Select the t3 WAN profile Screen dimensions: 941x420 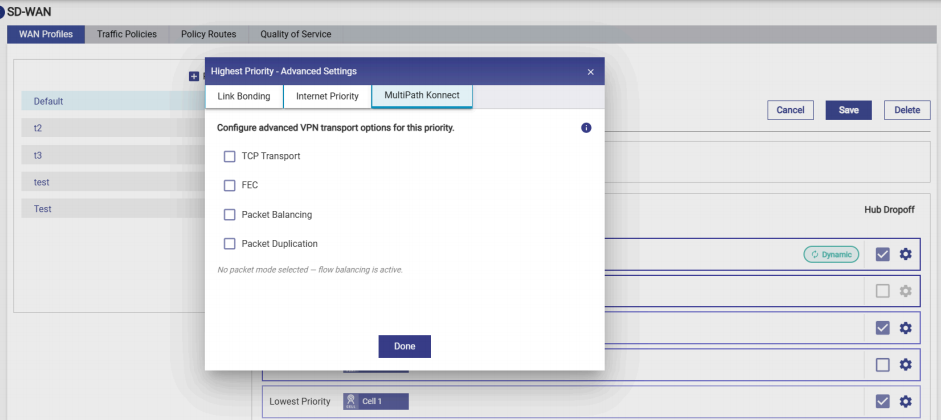point(113,155)
